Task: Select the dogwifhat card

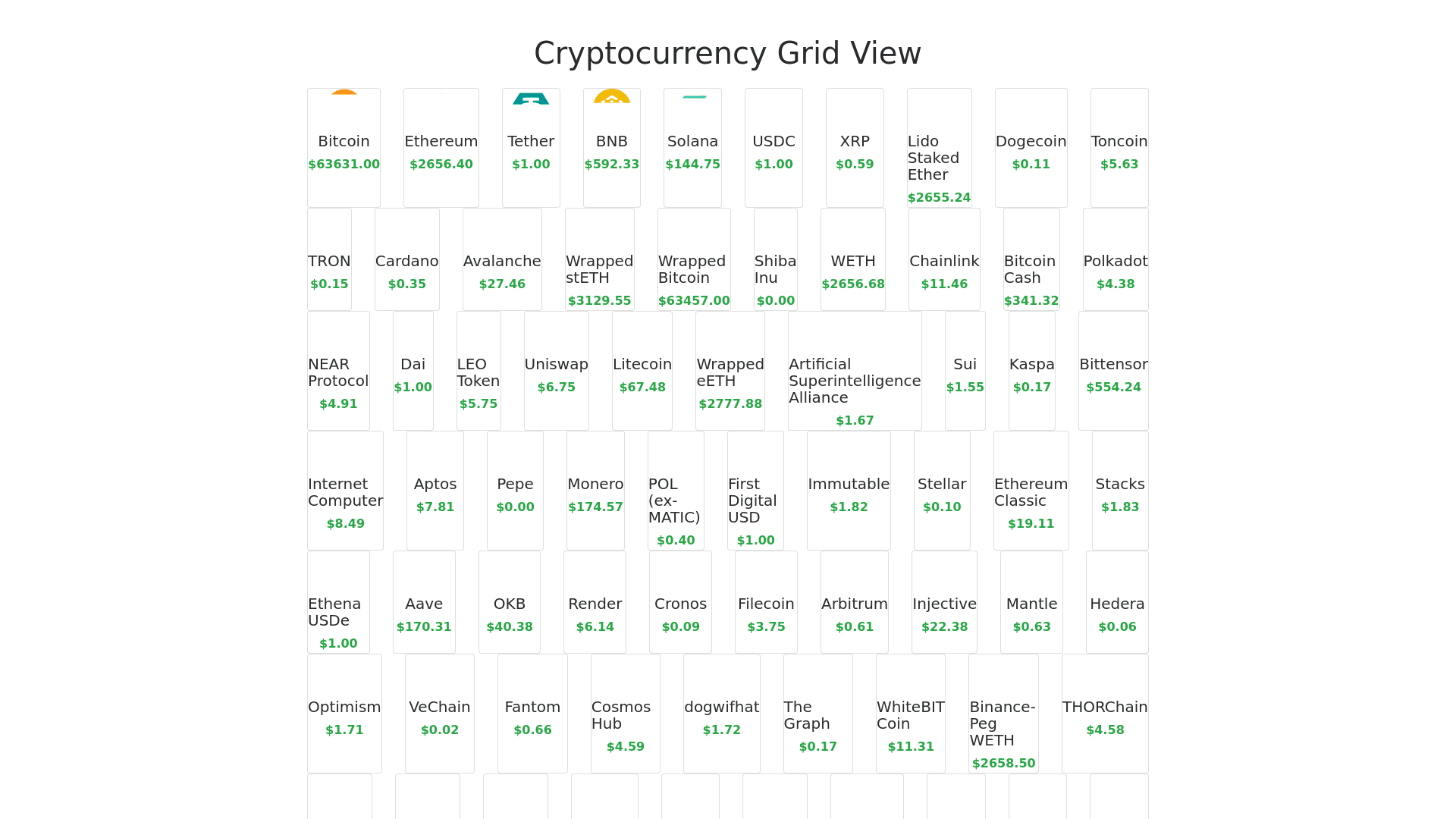Action: [x=721, y=714]
